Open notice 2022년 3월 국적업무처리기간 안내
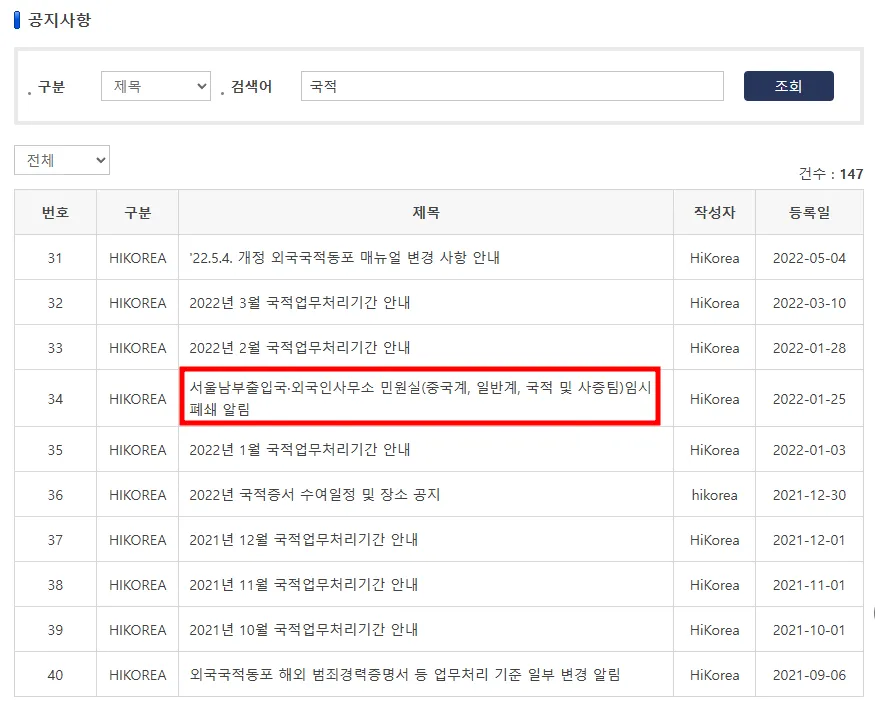 [x=300, y=303]
